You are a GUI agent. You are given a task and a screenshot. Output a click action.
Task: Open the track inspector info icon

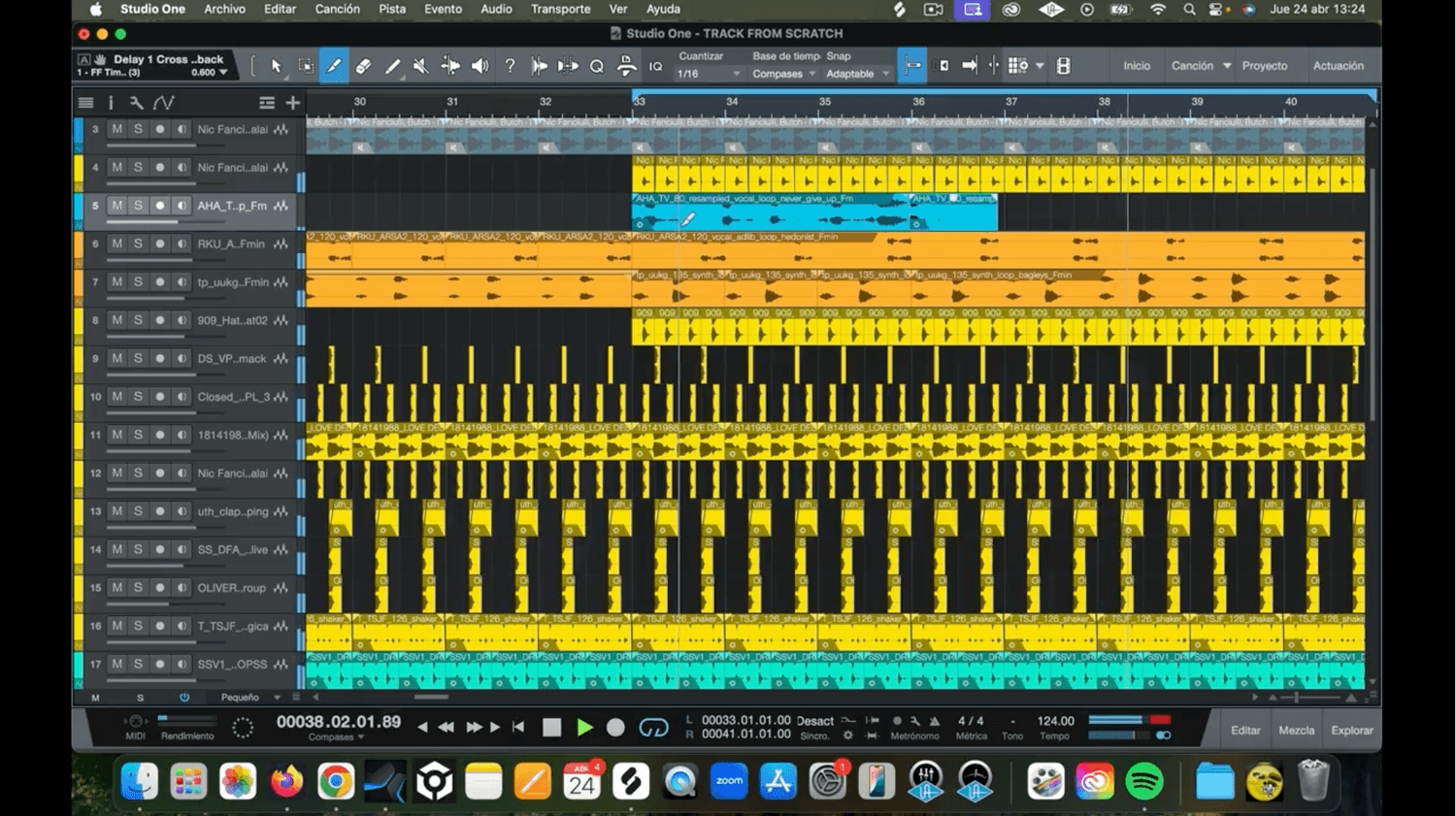[x=111, y=102]
